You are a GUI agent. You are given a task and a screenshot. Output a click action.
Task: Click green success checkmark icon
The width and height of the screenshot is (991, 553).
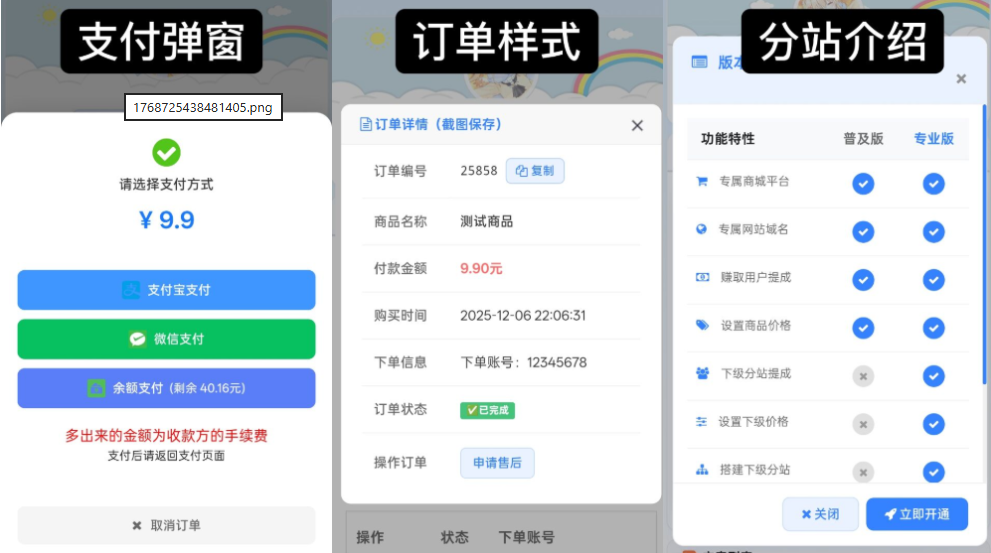coord(166,153)
